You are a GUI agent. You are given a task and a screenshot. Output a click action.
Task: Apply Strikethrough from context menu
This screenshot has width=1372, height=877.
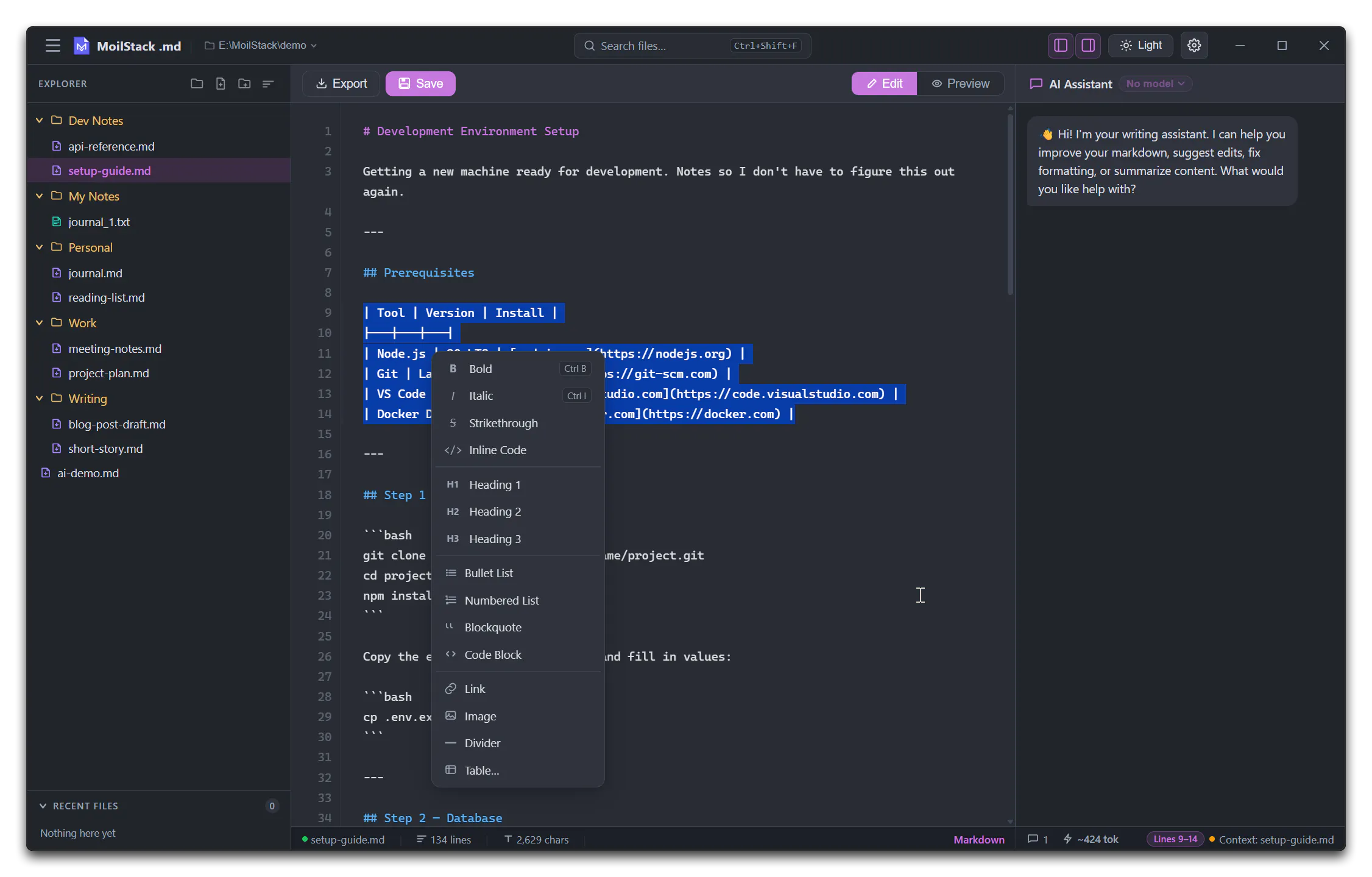[x=518, y=423]
